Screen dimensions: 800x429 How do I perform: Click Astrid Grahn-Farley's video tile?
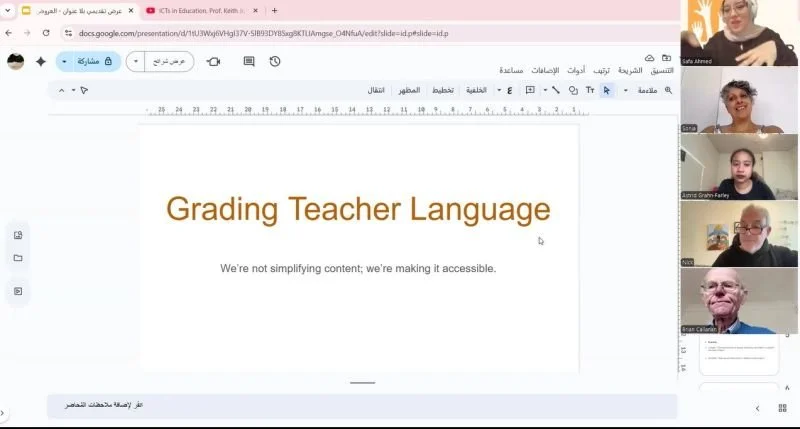pos(739,167)
